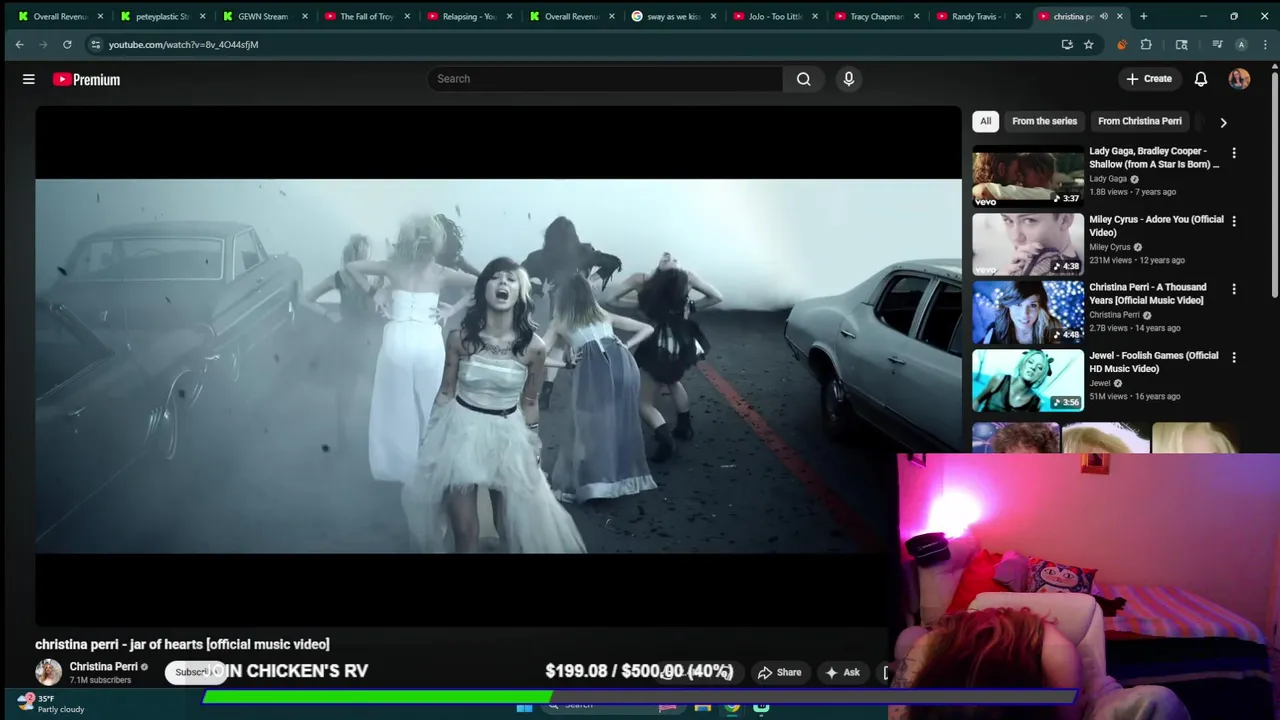Image resolution: width=1280 pixels, height=720 pixels.
Task: Click the Share button
Action: pyautogui.click(x=779, y=673)
